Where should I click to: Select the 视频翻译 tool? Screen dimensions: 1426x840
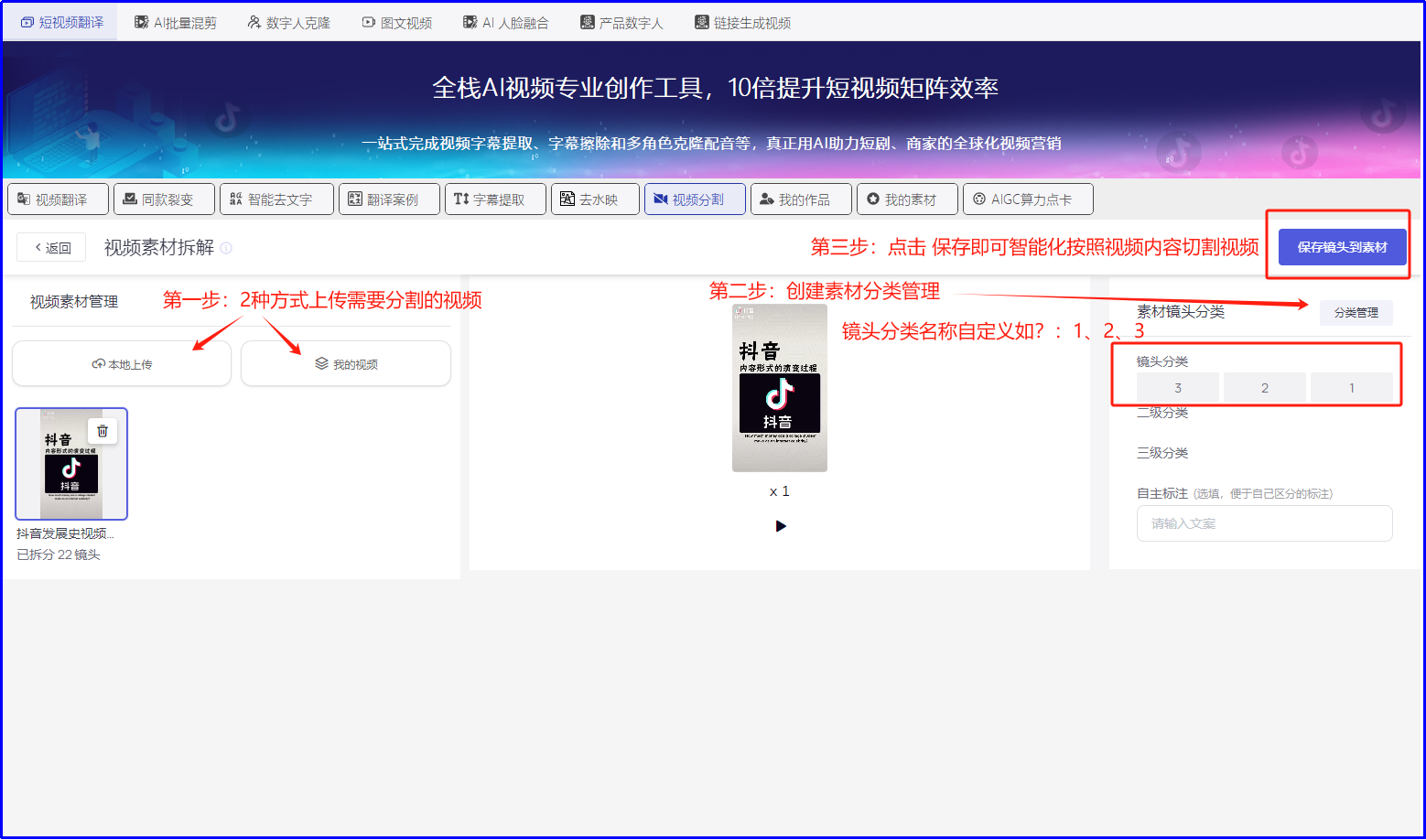coord(58,199)
